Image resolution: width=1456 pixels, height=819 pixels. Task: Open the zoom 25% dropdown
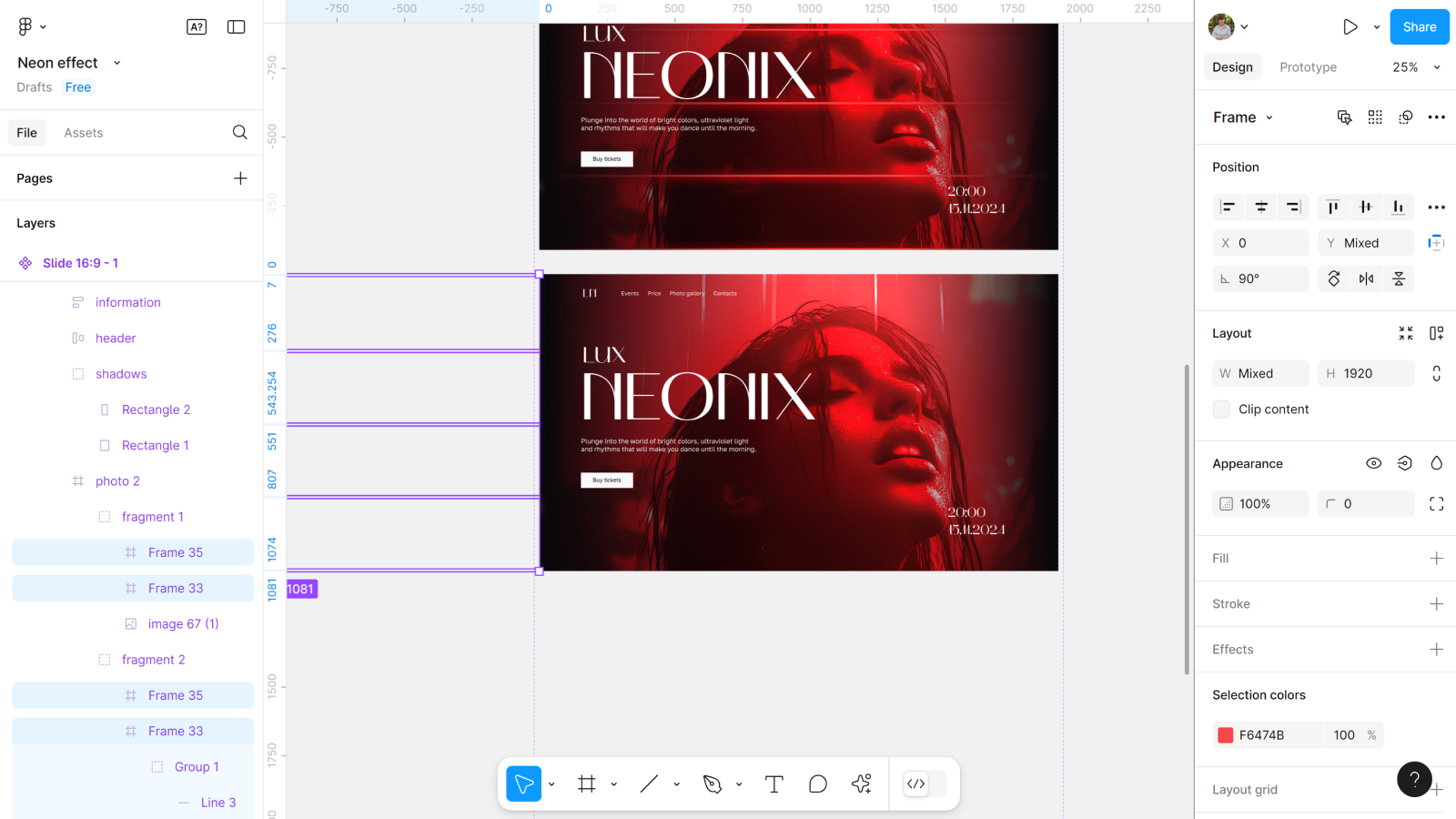coord(1417,67)
